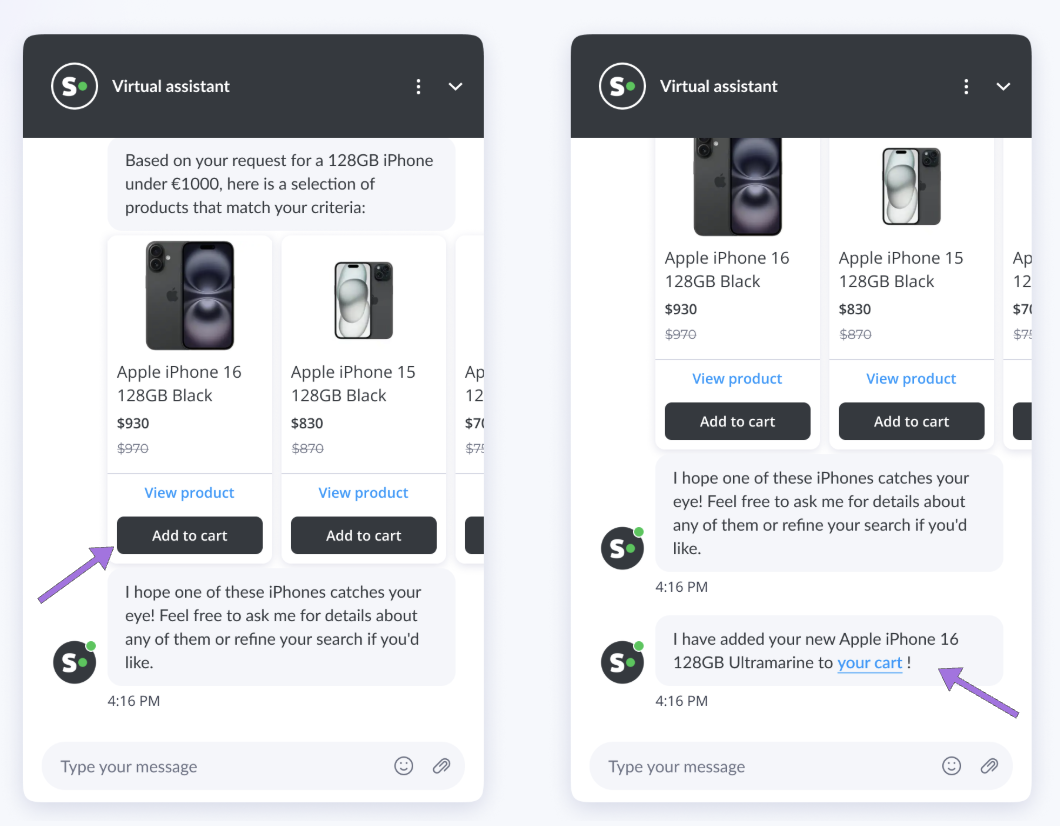Click iPhone 16 Black product image, left chat
The width and height of the screenshot is (1060, 826).
[190, 295]
